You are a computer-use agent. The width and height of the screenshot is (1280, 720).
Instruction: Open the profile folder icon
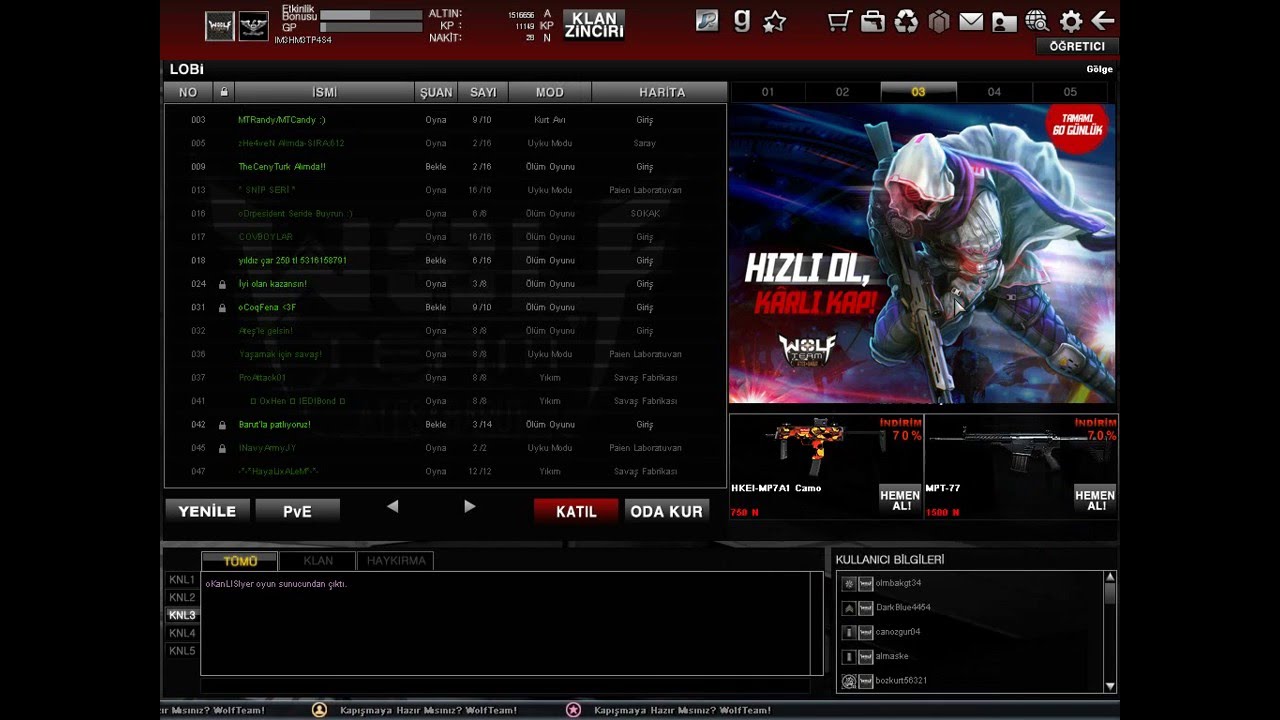1004,22
